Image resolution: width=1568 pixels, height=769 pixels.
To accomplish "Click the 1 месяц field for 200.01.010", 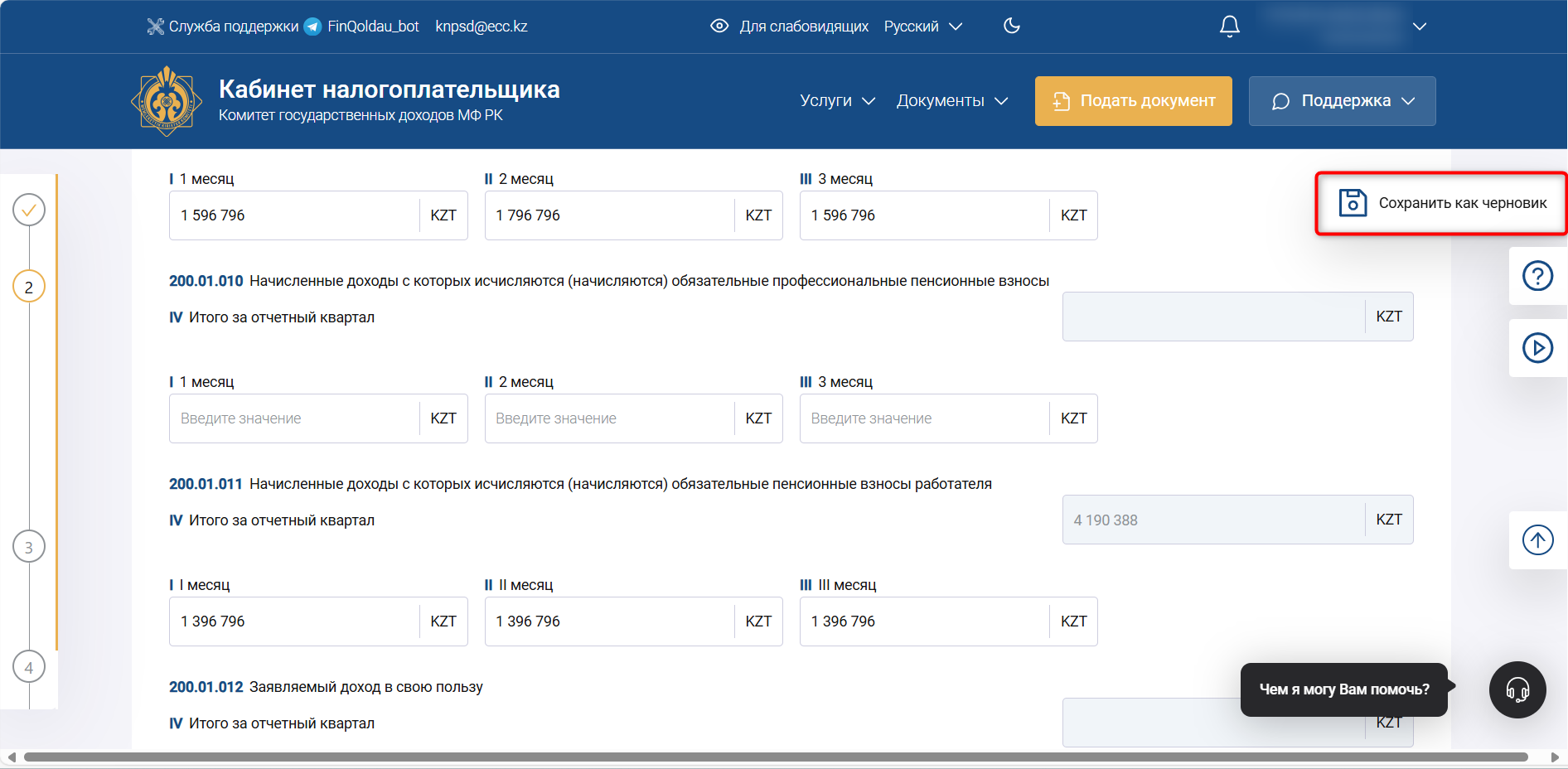I will [294, 418].
